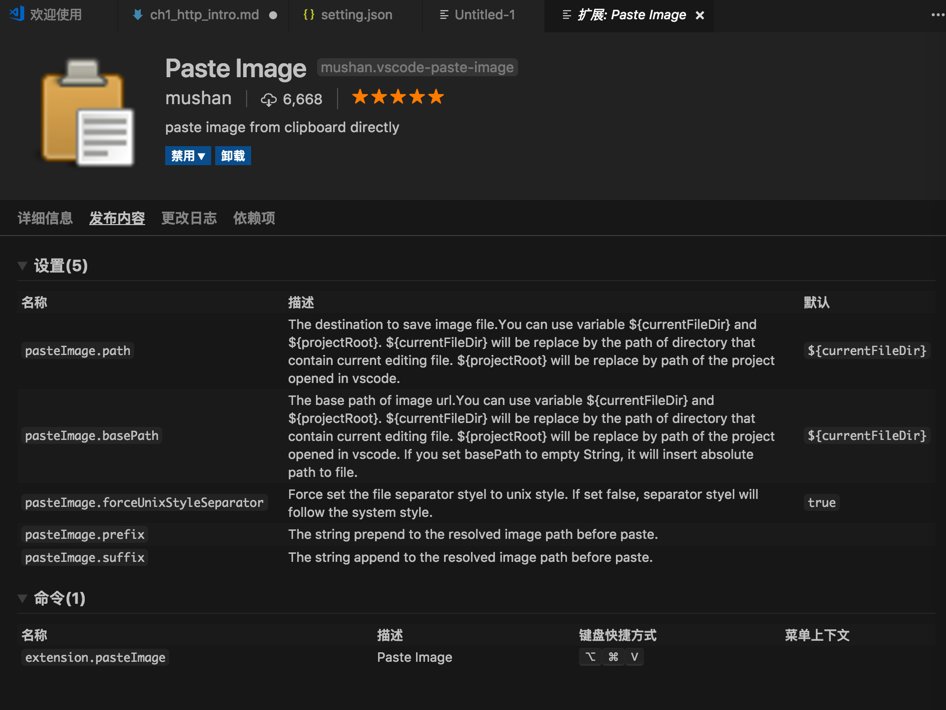The image size is (946, 710).
Task: Click the cloud download count icon
Action: pos(268,99)
